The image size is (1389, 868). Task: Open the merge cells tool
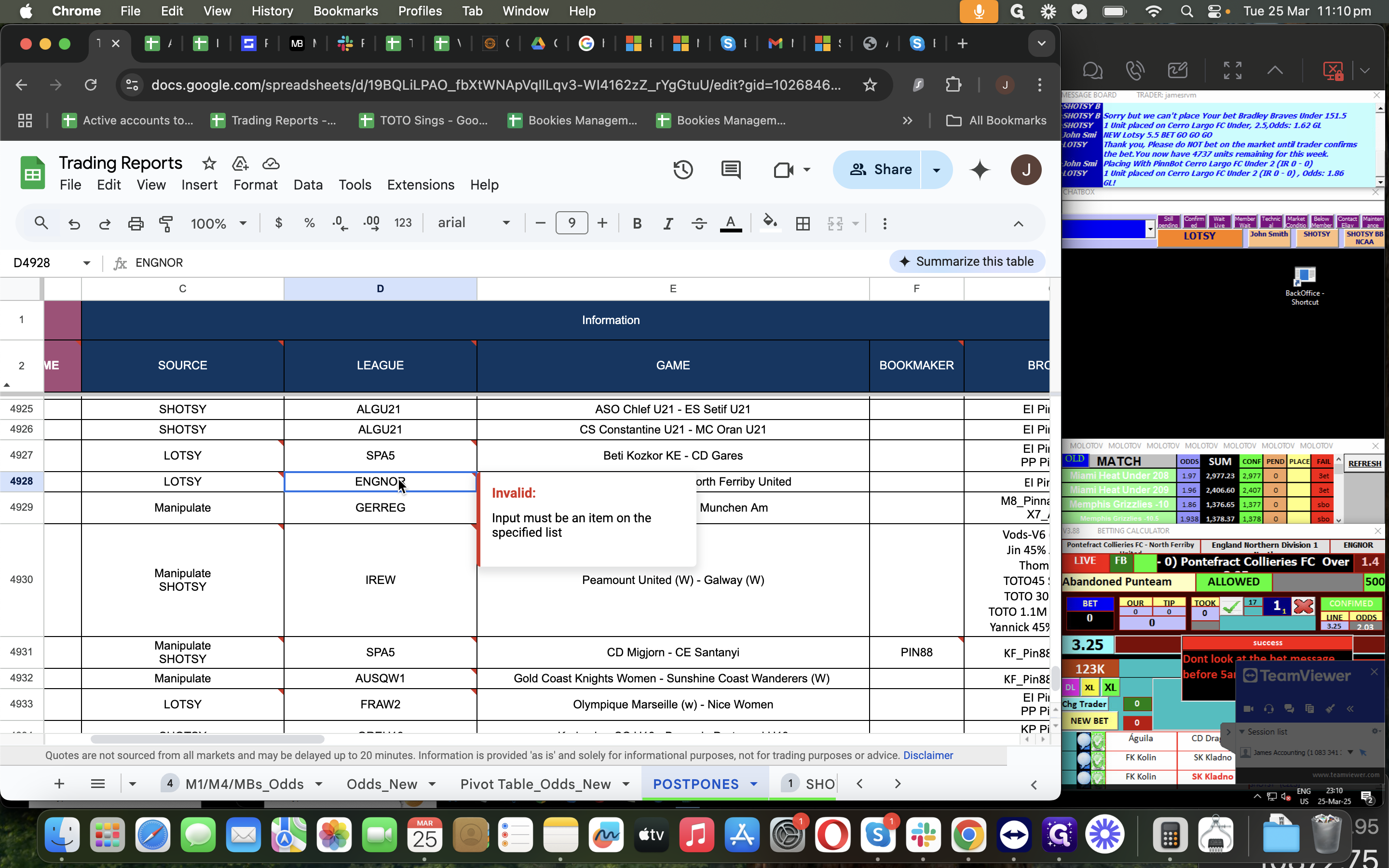836,223
